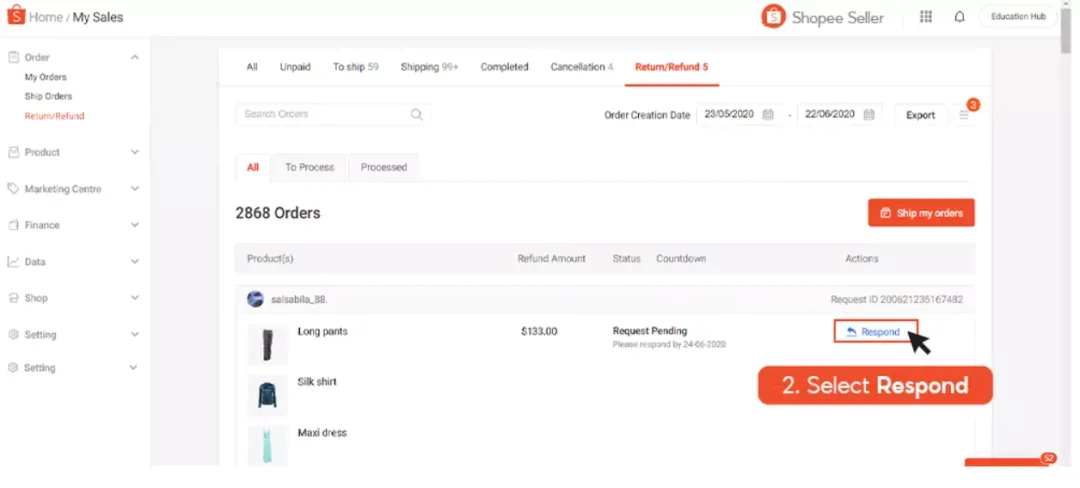The height and width of the screenshot is (488, 1080).
Task: Switch to the Unpaid tab
Action: [295, 67]
